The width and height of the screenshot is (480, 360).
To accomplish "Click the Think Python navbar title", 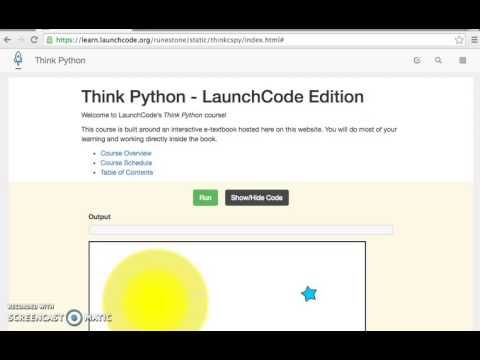I will (x=60, y=60).
